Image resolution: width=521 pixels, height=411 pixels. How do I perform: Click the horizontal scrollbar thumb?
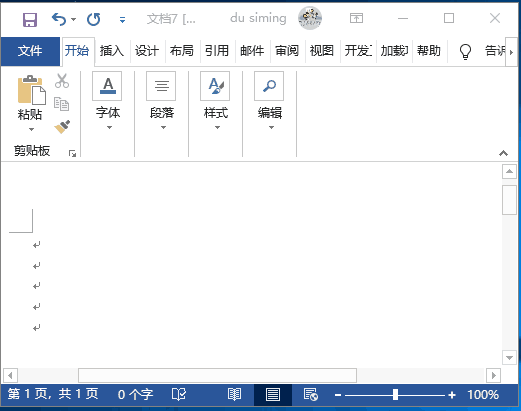[217, 376]
